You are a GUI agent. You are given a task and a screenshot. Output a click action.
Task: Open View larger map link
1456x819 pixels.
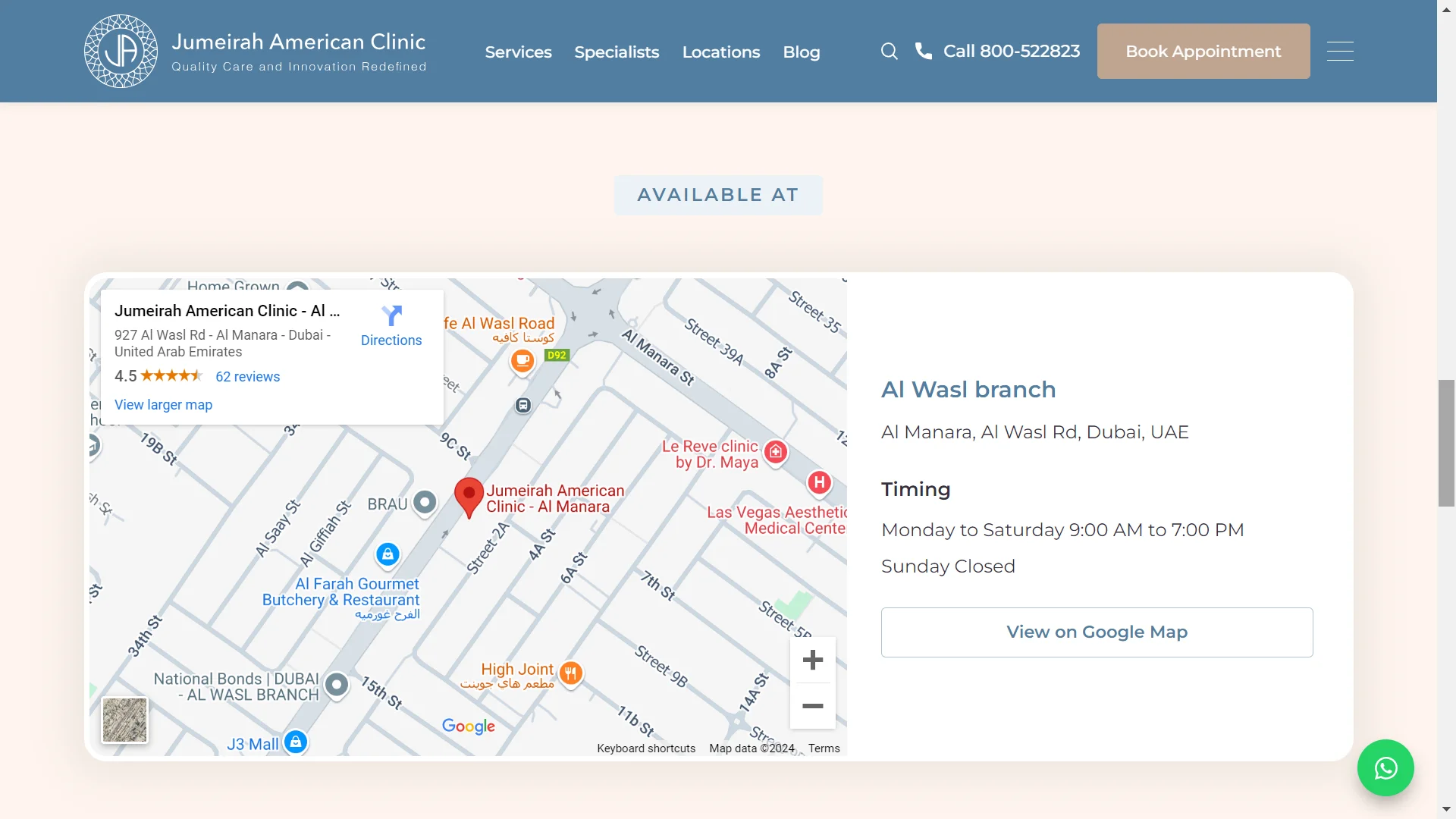[163, 405]
